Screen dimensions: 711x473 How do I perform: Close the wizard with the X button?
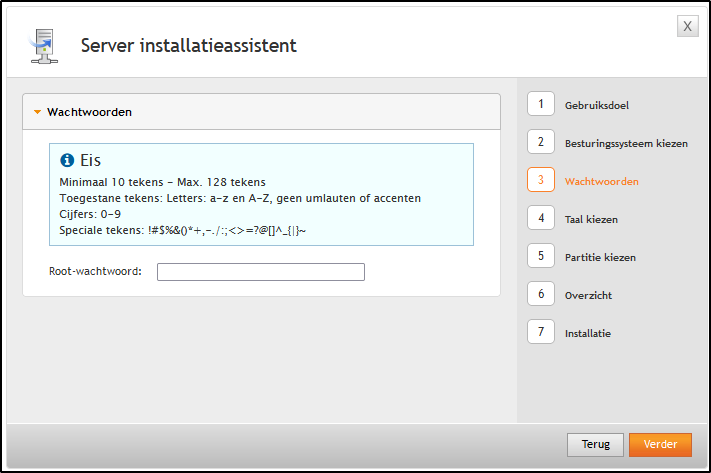point(687,26)
